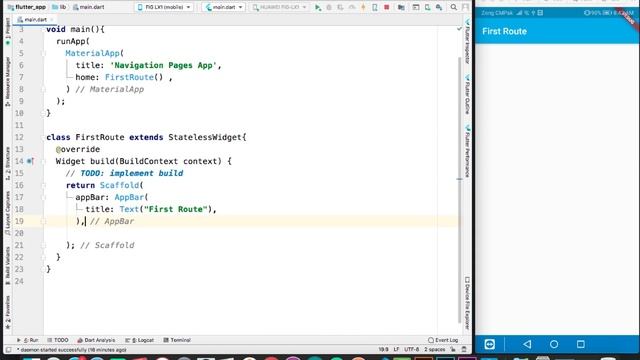The width and height of the screenshot is (640, 360).
Task: Click the Debug bug icon in toolbar
Action: [329, 7]
